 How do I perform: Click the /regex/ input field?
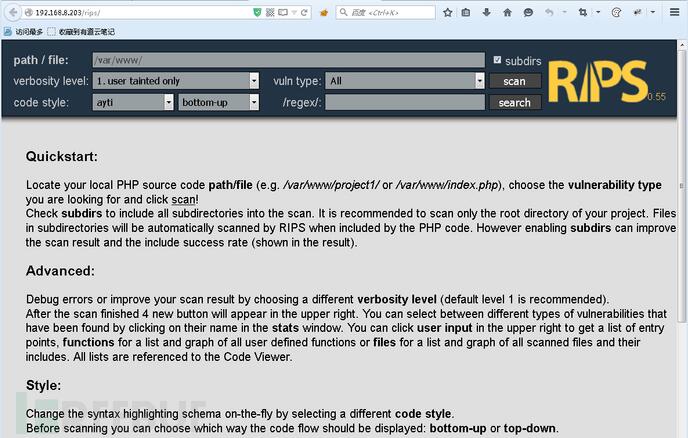point(405,103)
